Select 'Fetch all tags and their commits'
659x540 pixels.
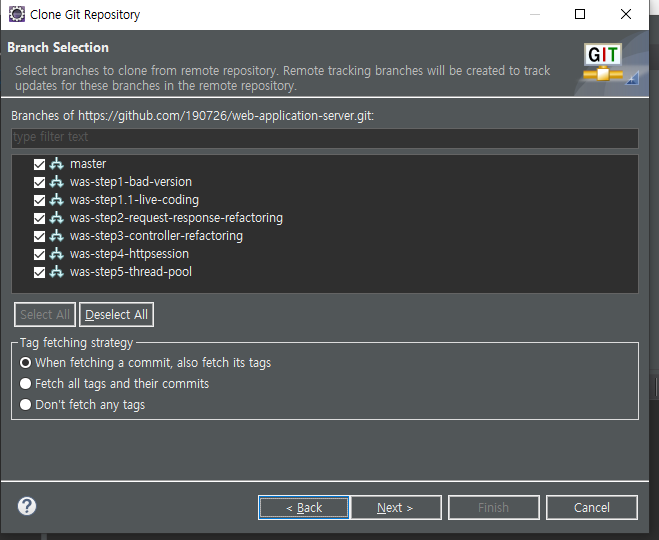pos(26,384)
